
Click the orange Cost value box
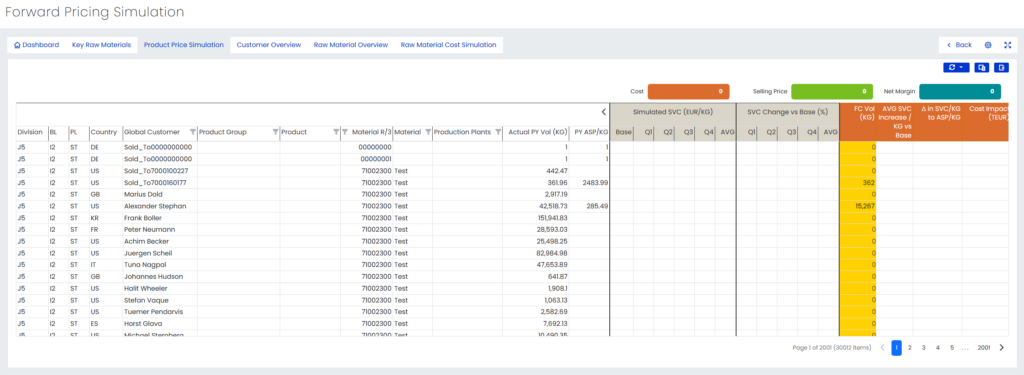tap(688, 91)
